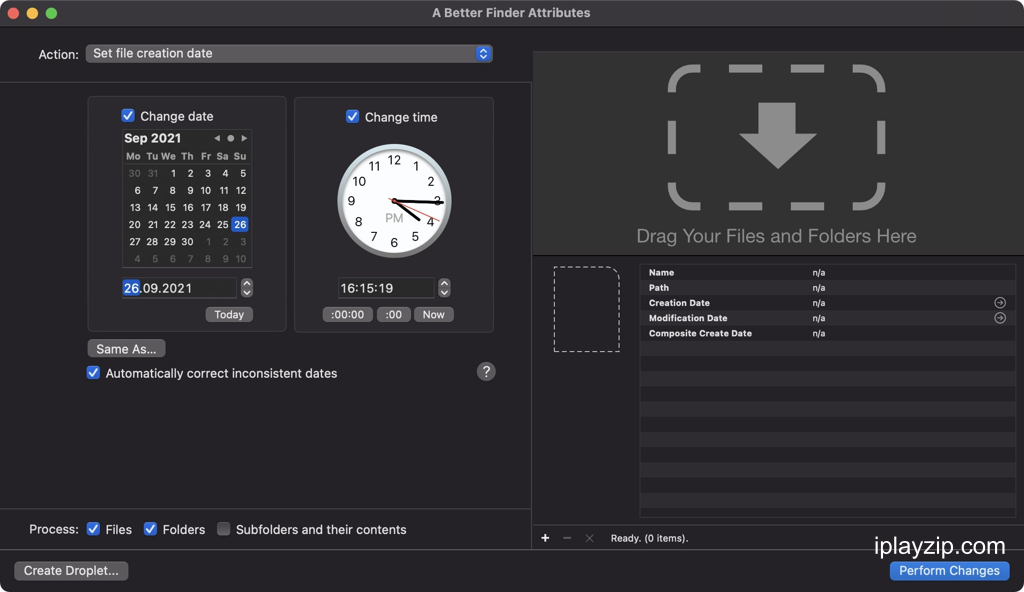Click the drag-and-drop download arrow area
Image resolution: width=1024 pixels, height=592 pixels.
point(776,137)
